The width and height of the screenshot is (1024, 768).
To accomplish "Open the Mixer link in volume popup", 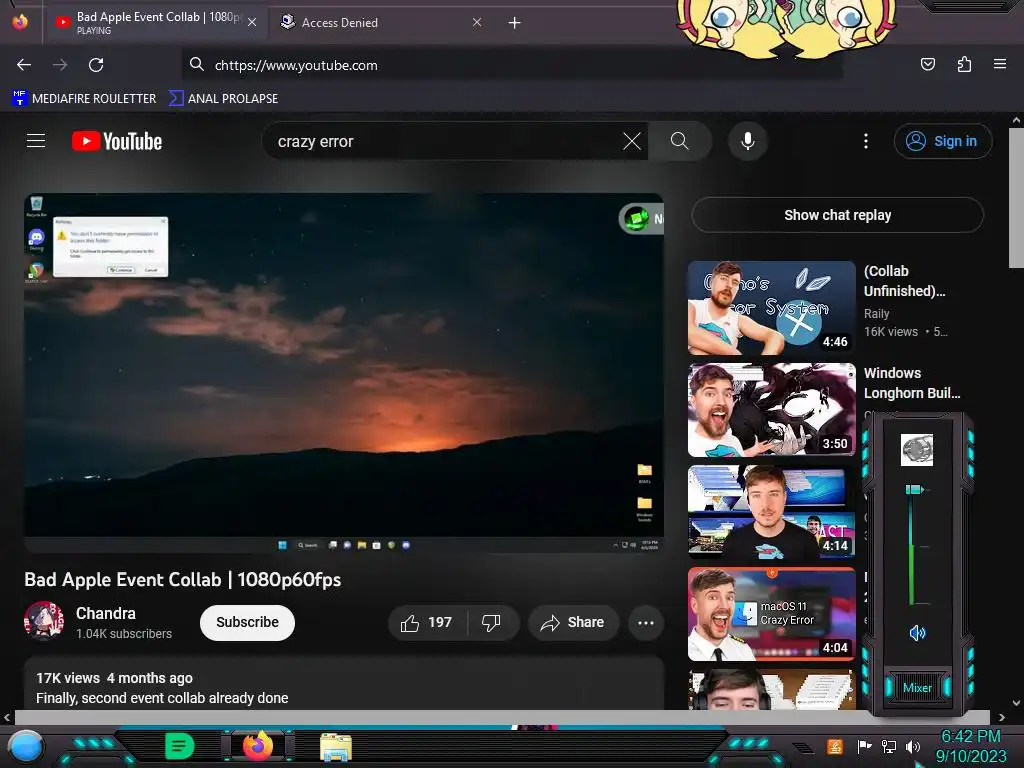I will [917, 688].
